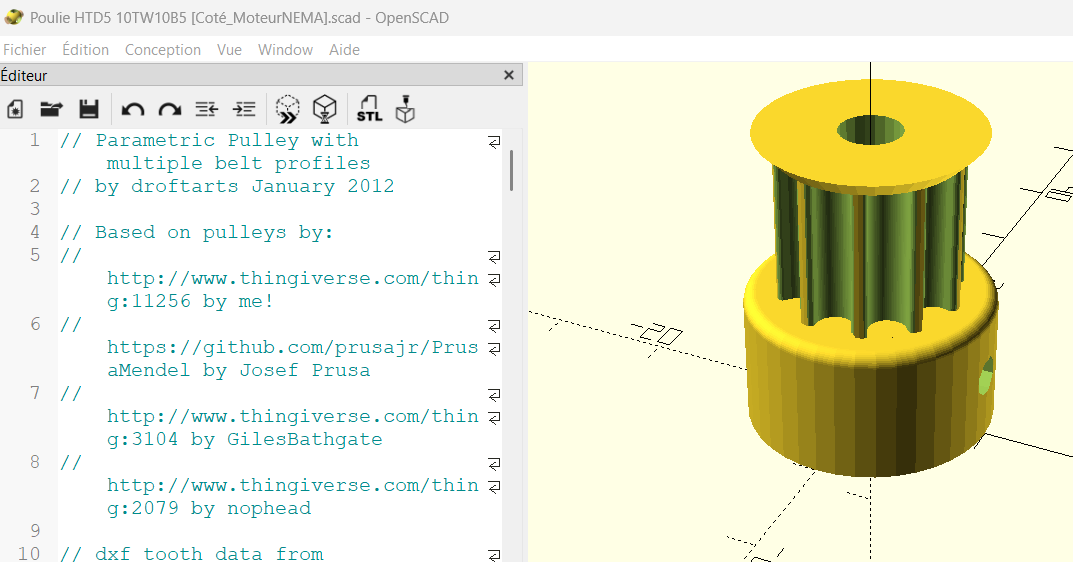The image size is (1073, 562).
Task: Close the Éditeur panel
Action: 508,75
